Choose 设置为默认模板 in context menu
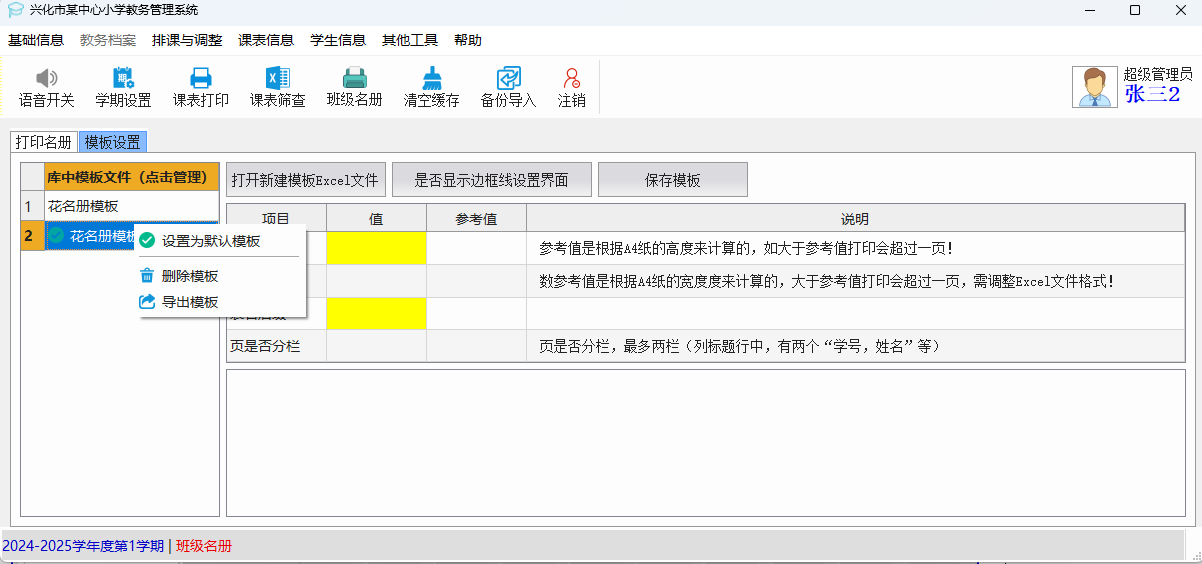The width and height of the screenshot is (1202, 564). pyautogui.click(x=211, y=241)
